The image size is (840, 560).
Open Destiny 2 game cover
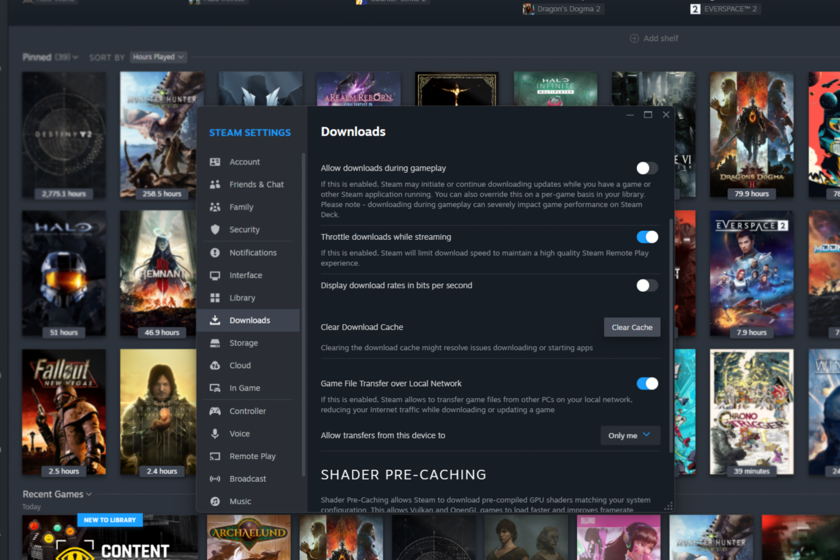64,135
